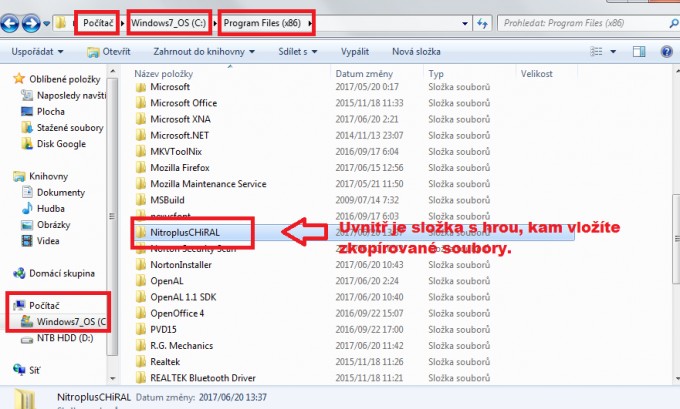Select the Počítač breadcrumb segment
Image resolution: width=680 pixels, height=409 pixels.
[98, 23]
